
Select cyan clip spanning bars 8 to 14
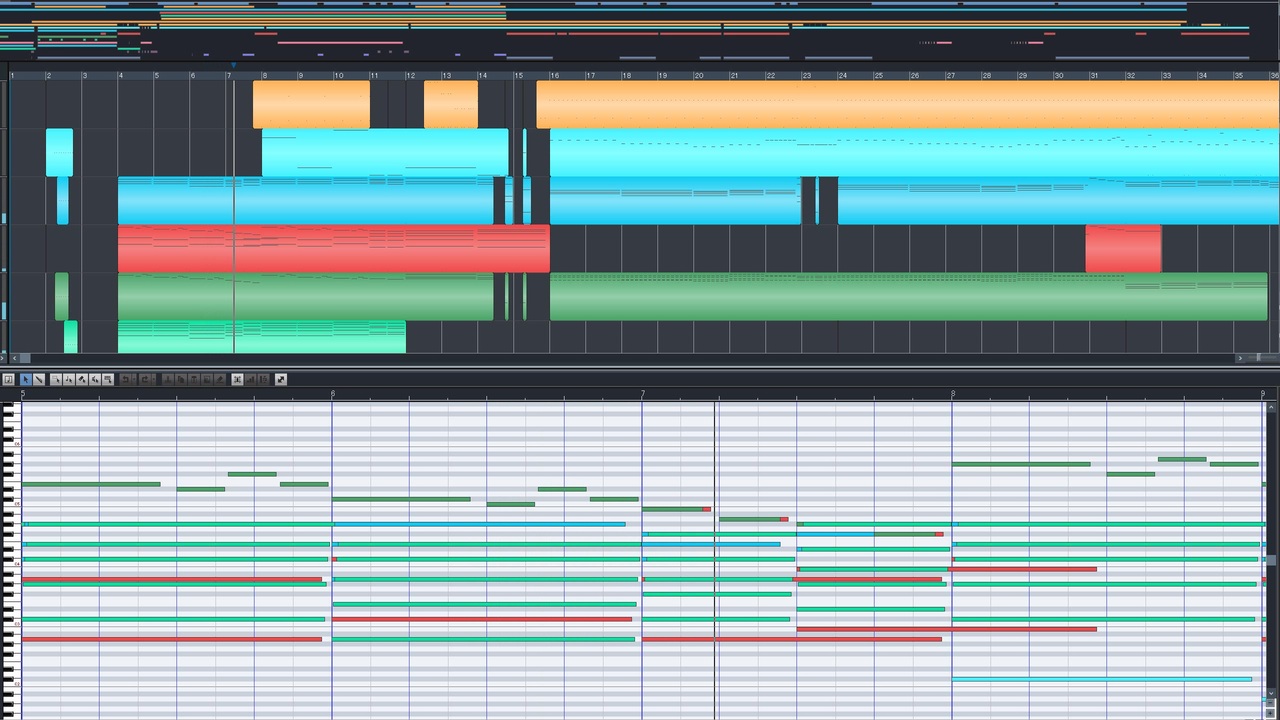point(385,152)
